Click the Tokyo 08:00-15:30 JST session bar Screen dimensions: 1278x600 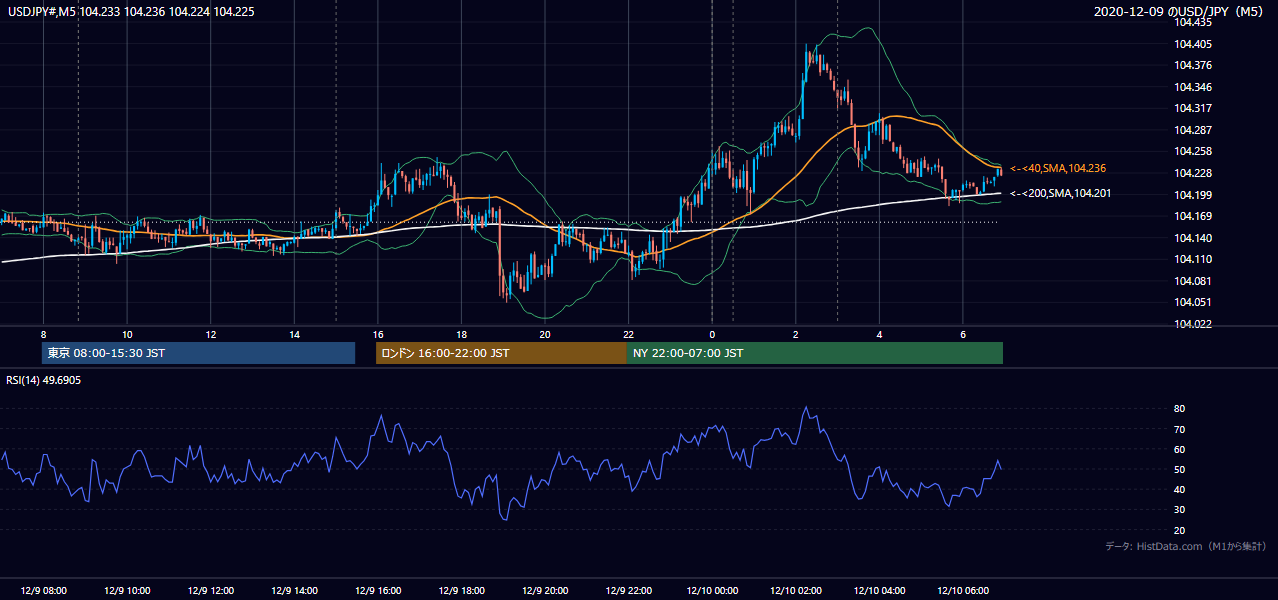pos(199,353)
